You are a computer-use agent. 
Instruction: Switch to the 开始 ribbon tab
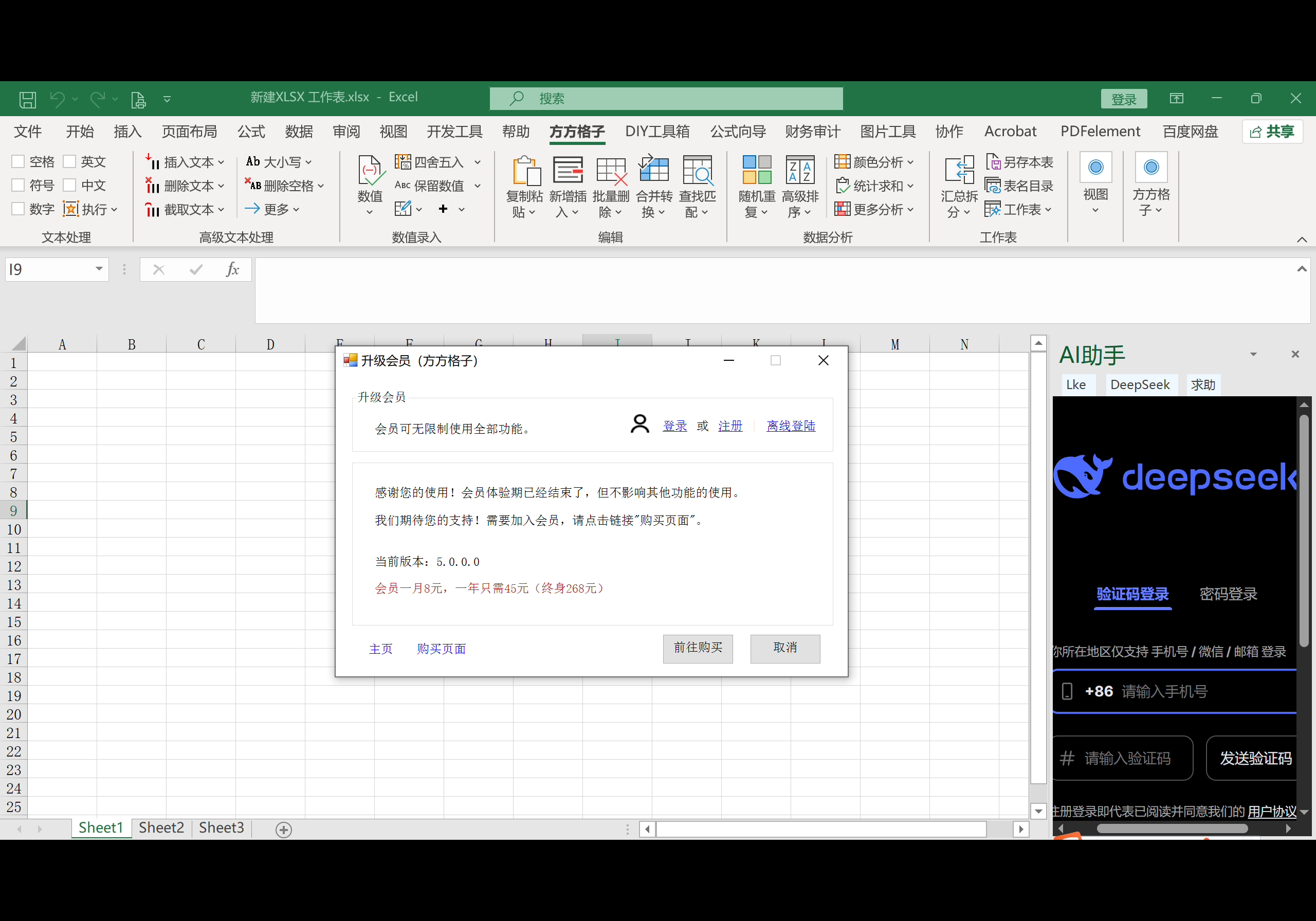coord(80,132)
